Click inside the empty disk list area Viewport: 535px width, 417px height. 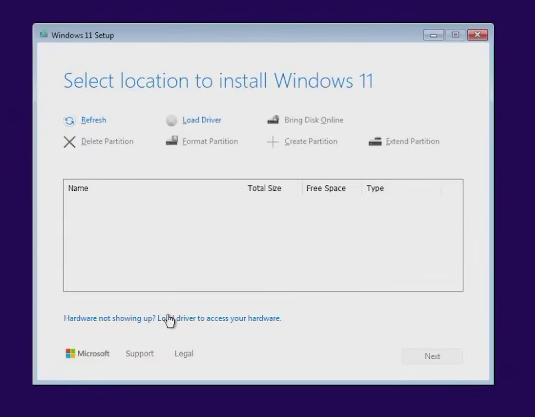[x=263, y=243]
